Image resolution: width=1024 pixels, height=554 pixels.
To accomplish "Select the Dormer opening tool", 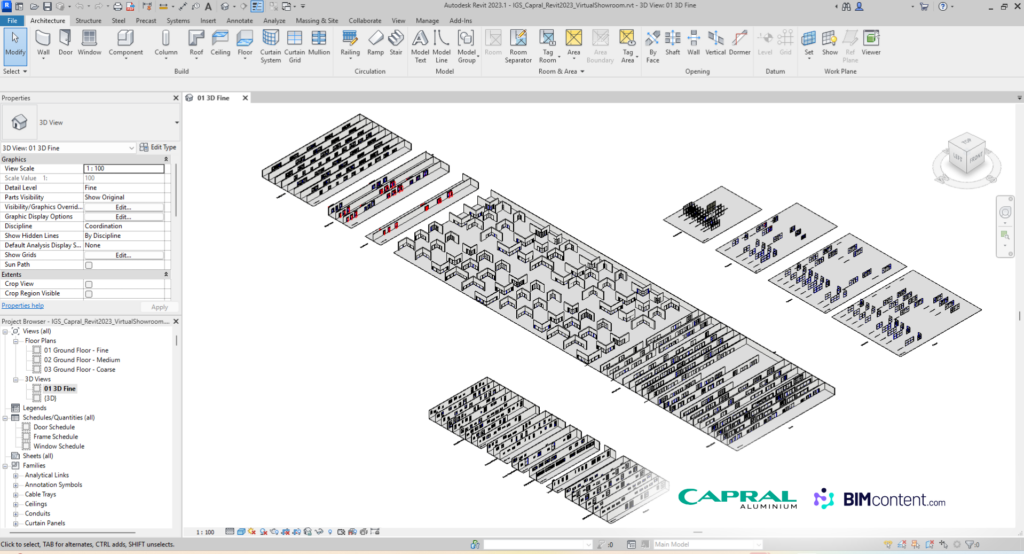I will (739, 44).
